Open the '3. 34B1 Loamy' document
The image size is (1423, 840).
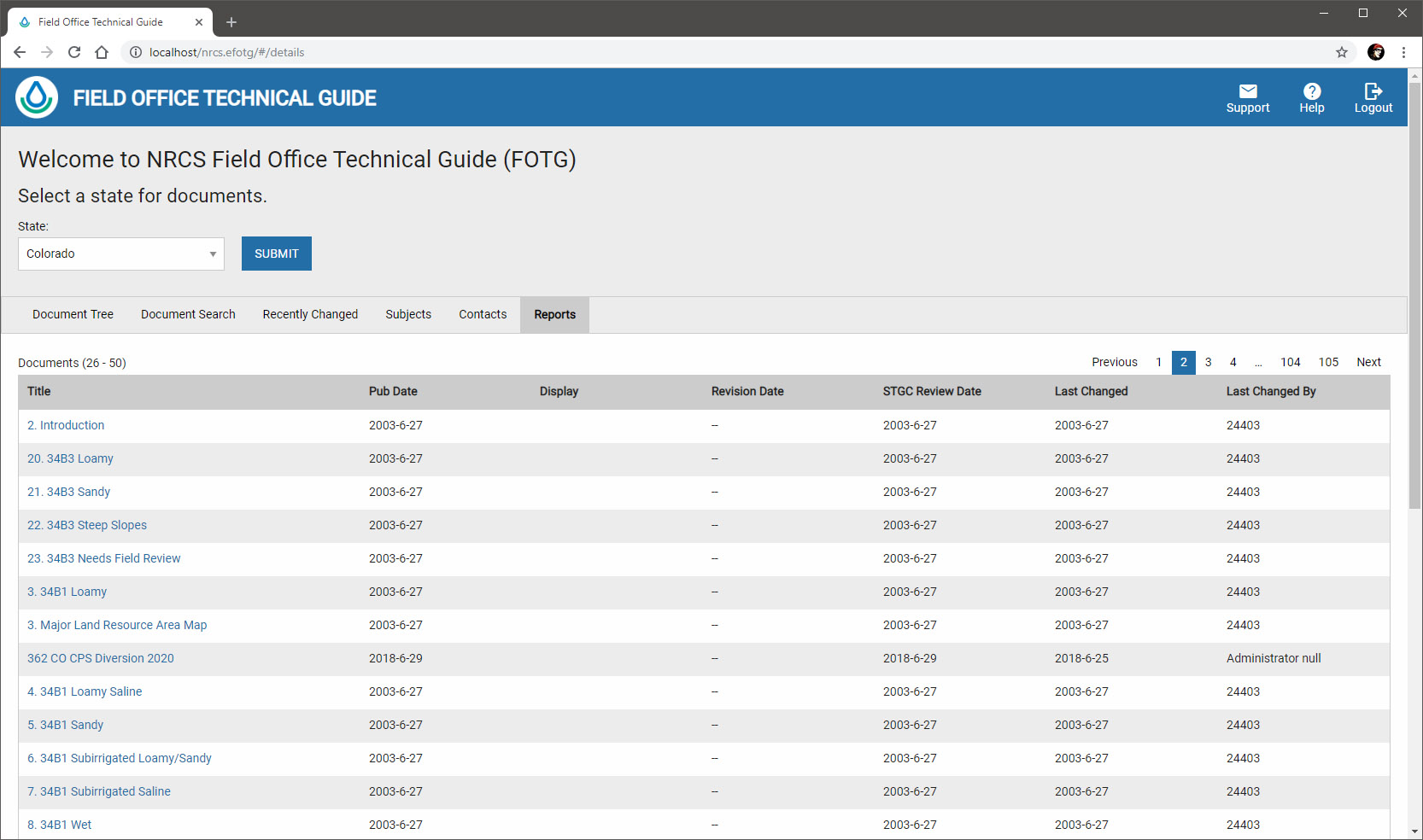point(67,592)
